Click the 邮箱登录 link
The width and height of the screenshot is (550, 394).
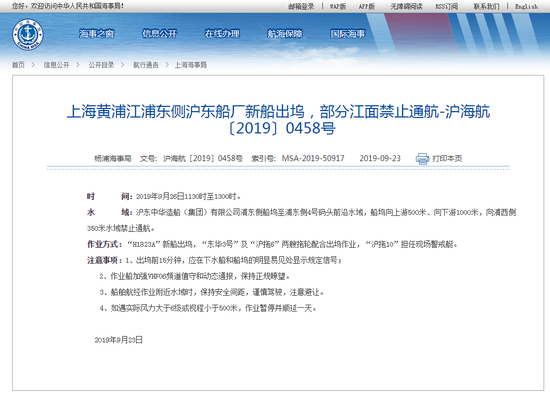(301, 6)
